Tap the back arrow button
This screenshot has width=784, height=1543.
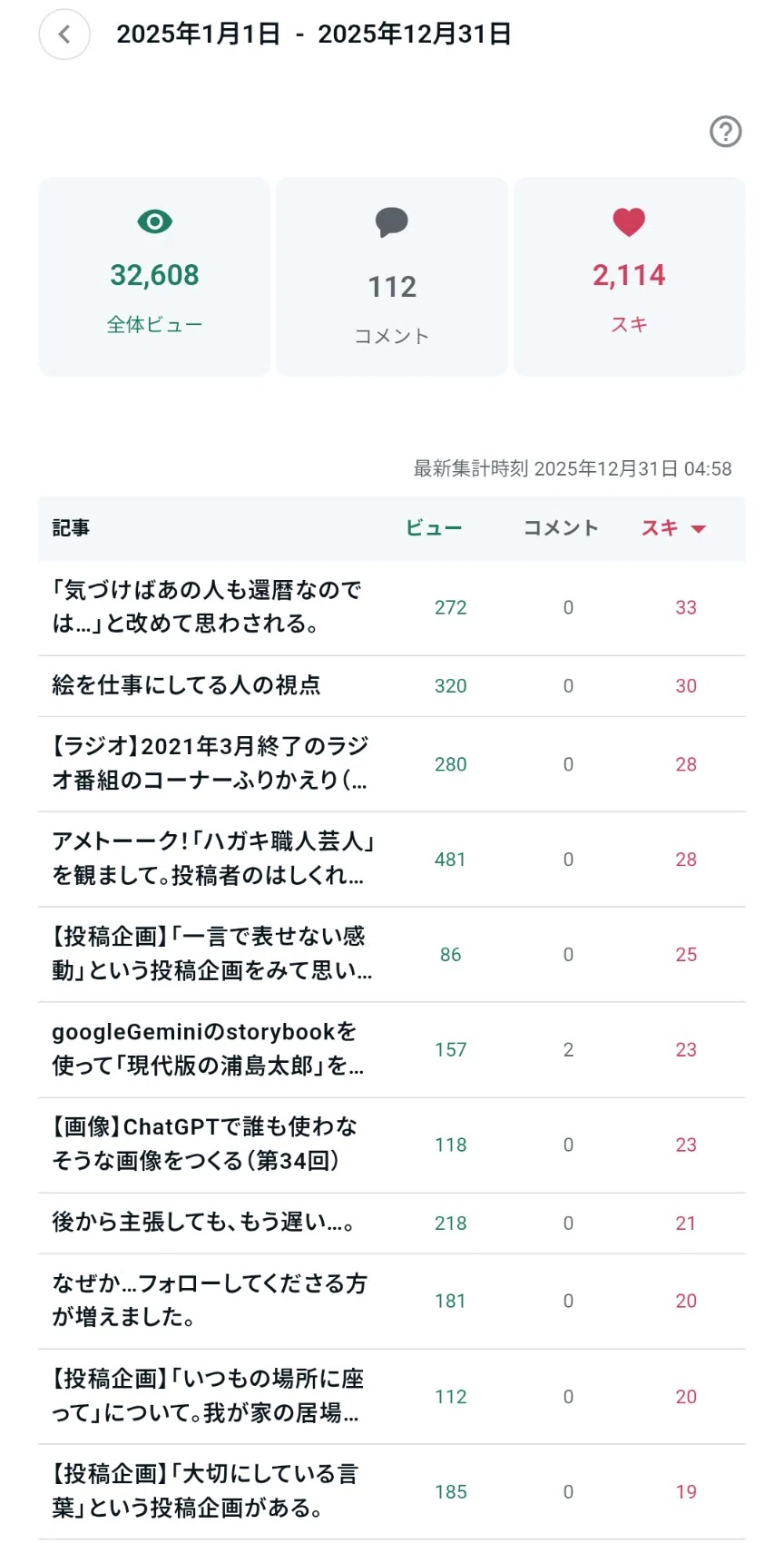point(64,34)
